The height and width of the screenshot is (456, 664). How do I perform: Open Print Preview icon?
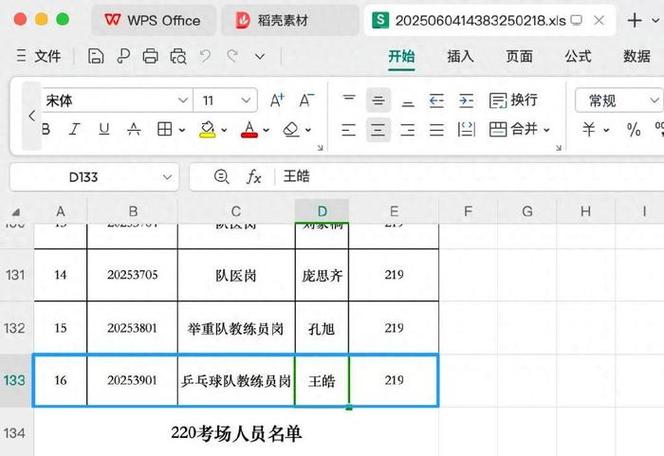(x=178, y=56)
